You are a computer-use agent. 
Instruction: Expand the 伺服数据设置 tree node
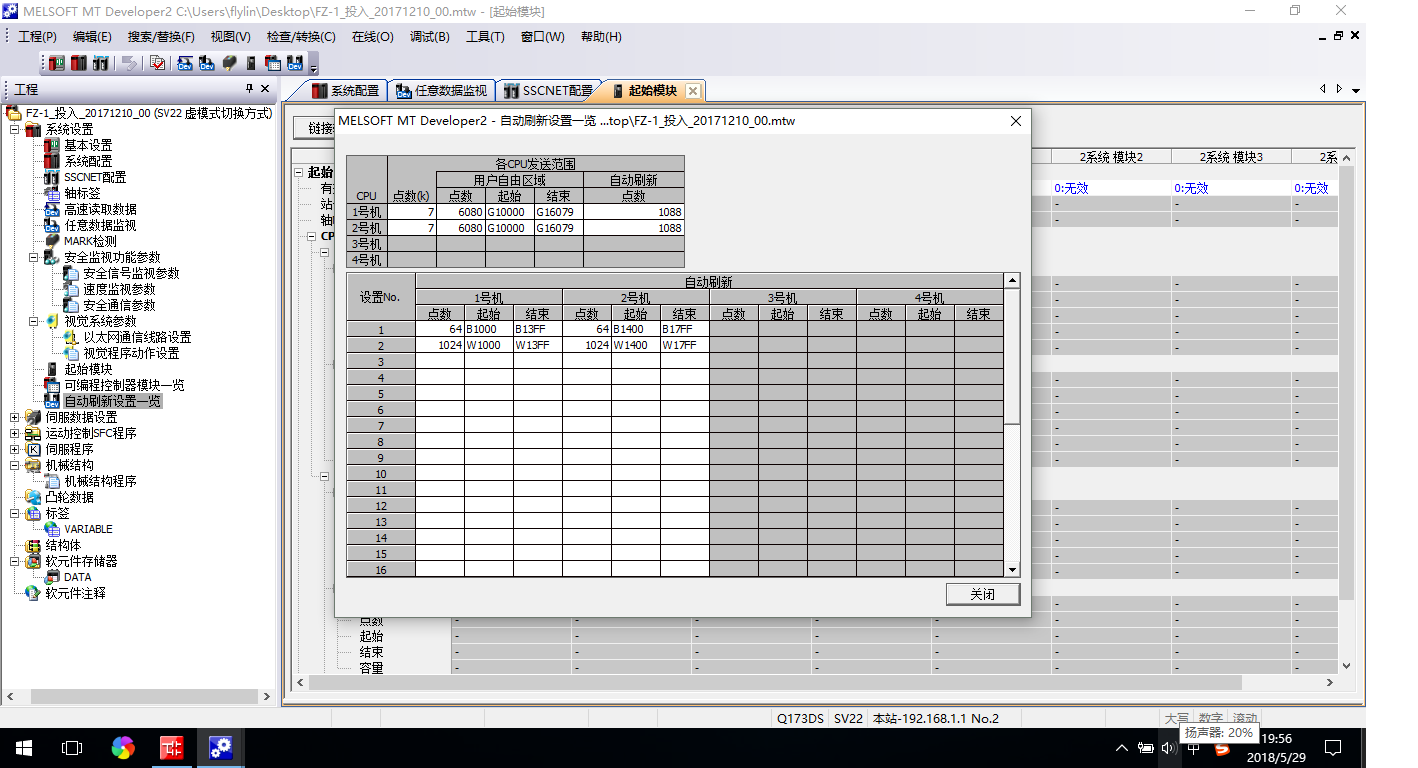14,417
